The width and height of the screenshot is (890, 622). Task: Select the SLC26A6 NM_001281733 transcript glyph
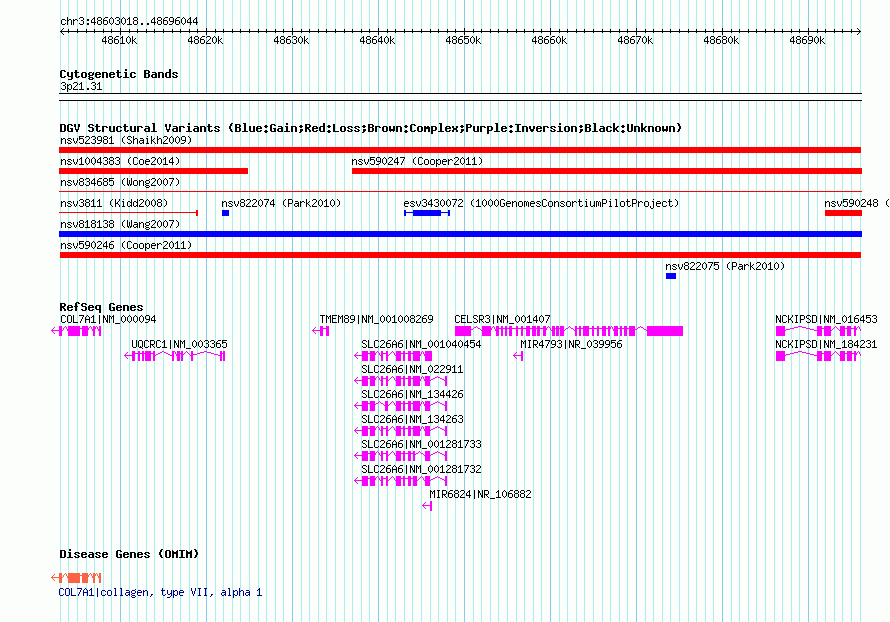[x=401, y=456]
